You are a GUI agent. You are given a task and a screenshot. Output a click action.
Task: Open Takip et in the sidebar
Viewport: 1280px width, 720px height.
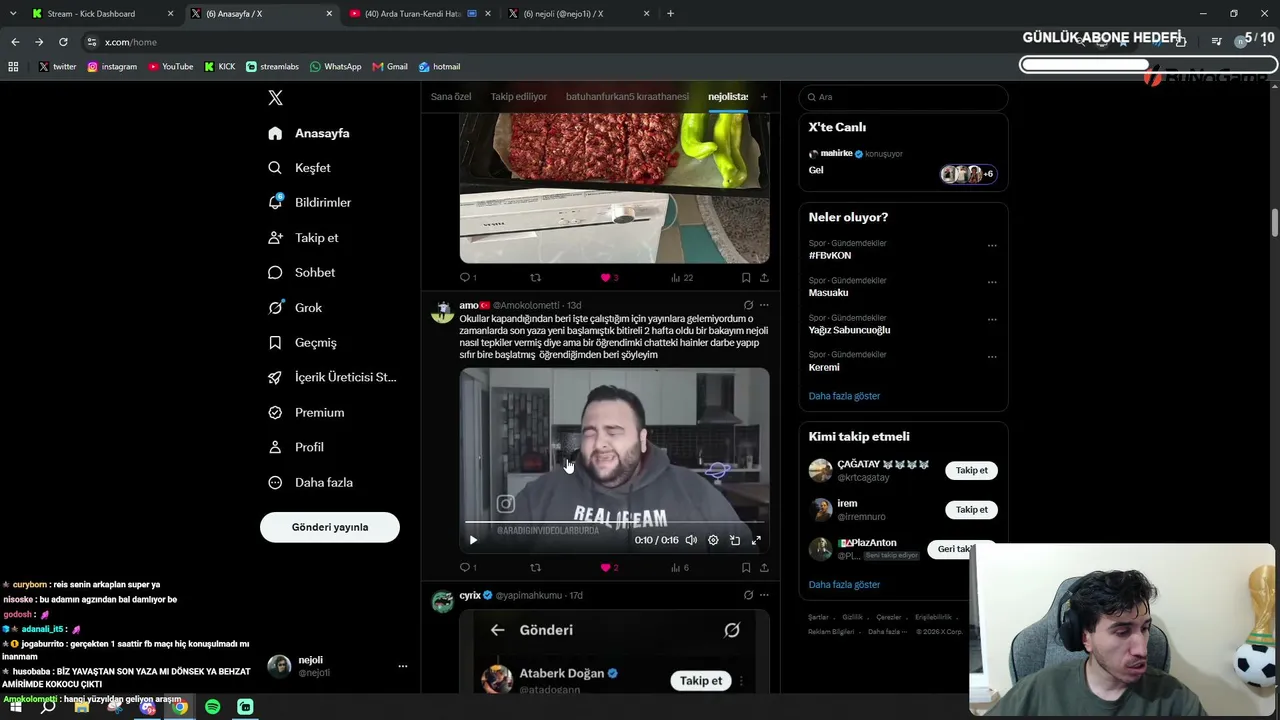(303, 238)
